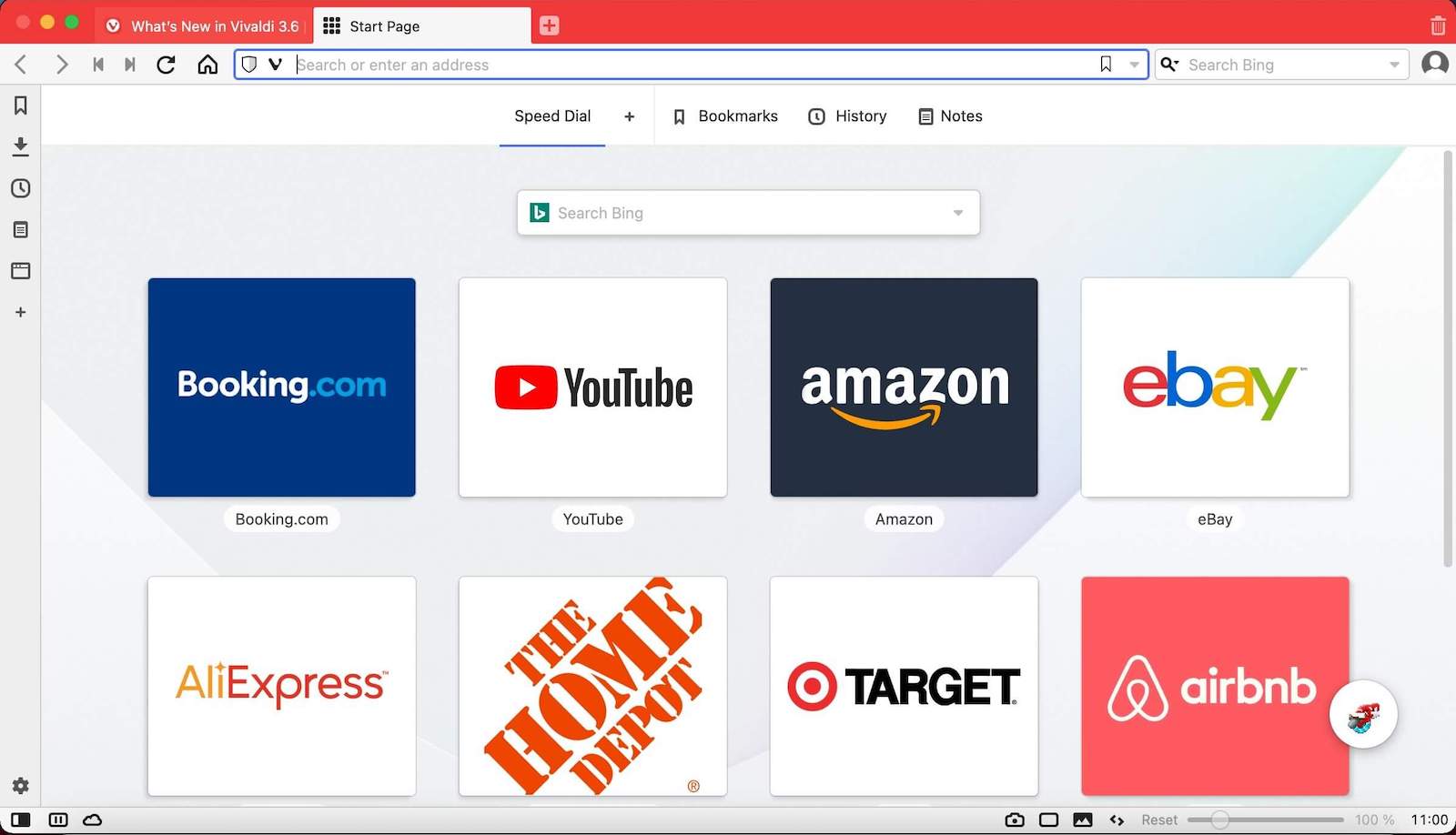Bookmark page via address bar icon

1106,65
